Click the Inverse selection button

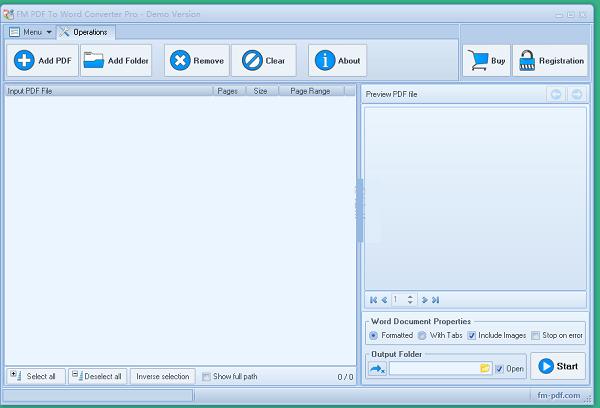point(162,377)
